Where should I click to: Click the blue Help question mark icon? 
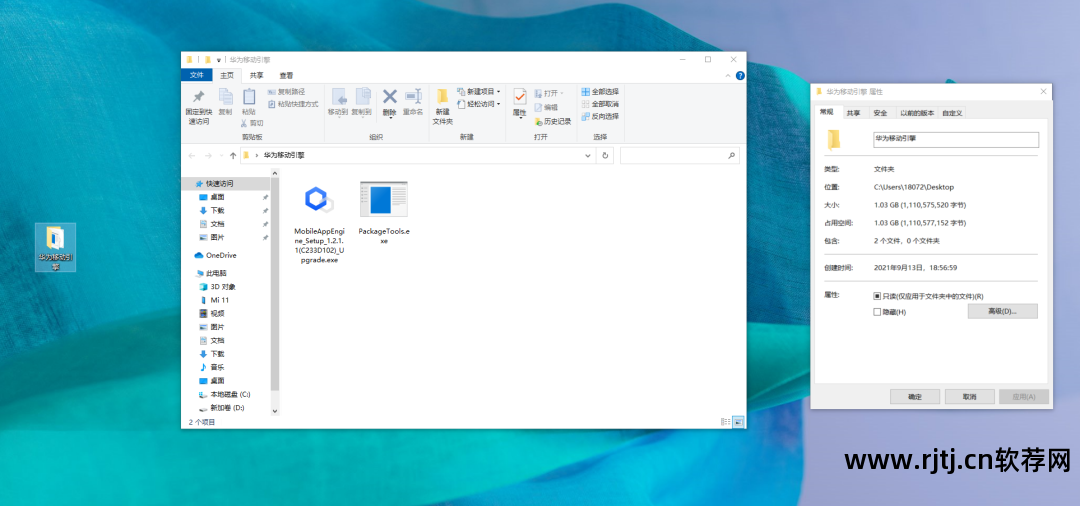(740, 75)
